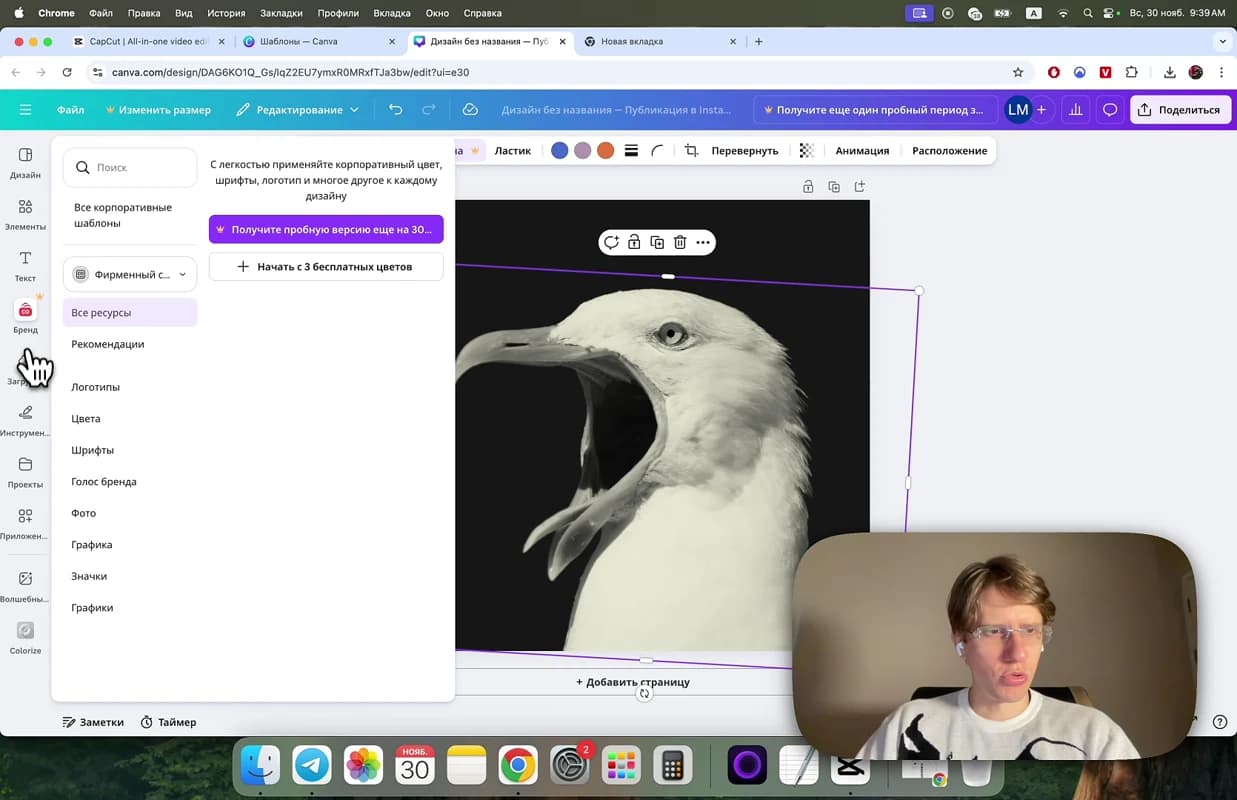The width and height of the screenshot is (1237, 800).
Task: Click the Chrome address bar URL
Action: [x=290, y=72]
